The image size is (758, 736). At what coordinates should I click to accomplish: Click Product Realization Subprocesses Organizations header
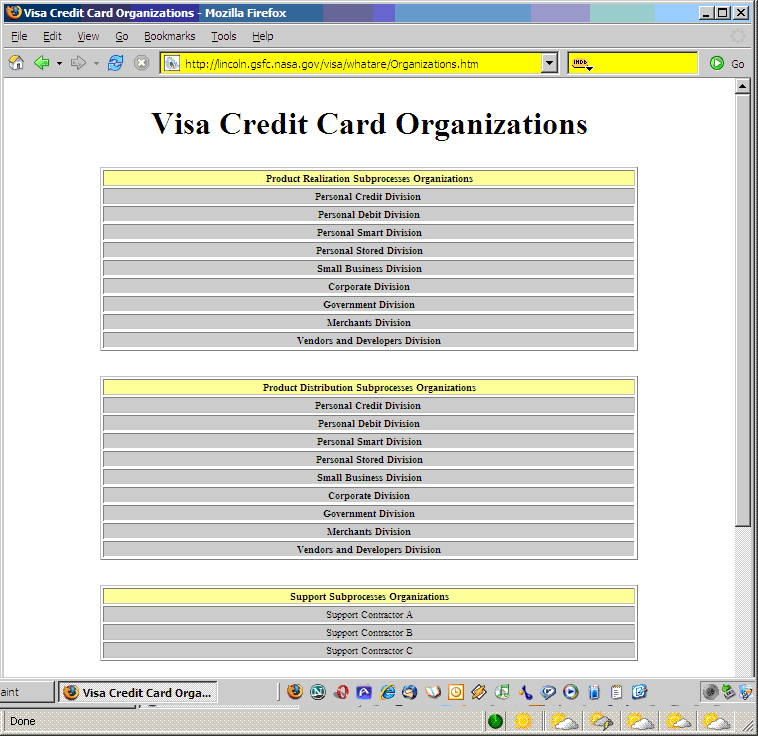tap(368, 178)
